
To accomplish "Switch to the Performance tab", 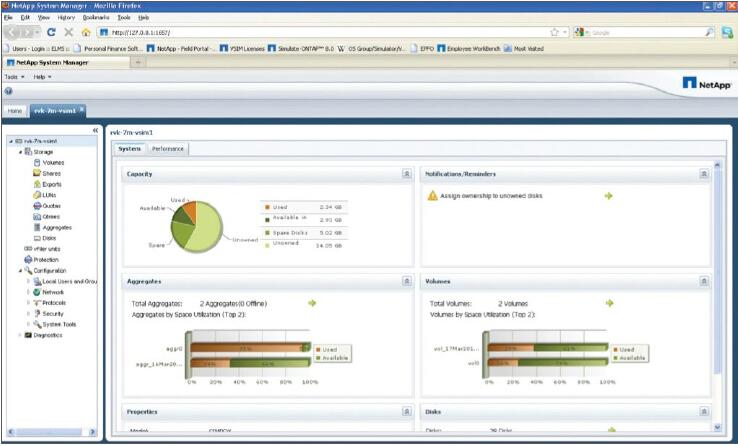I will 168,149.
